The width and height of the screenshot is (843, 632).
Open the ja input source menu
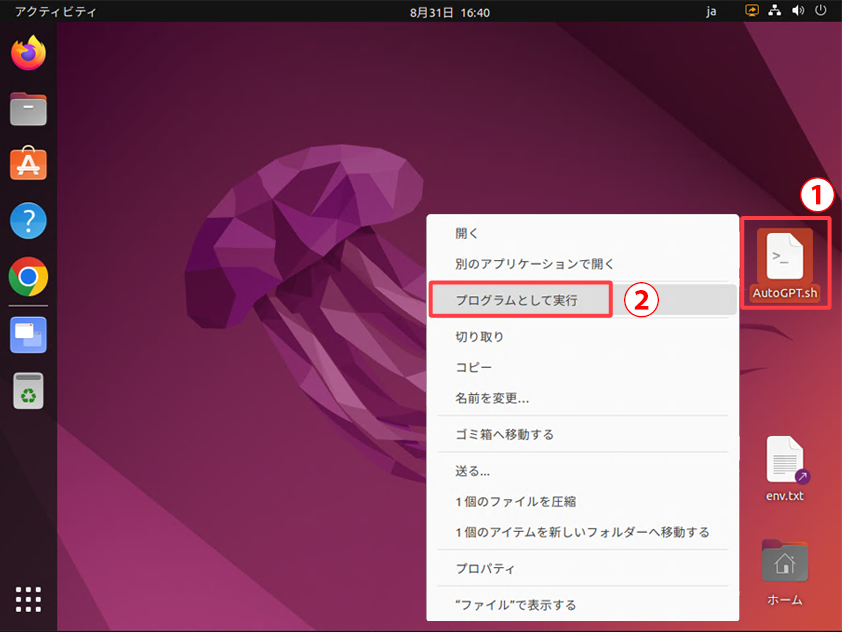tap(711, 11)
